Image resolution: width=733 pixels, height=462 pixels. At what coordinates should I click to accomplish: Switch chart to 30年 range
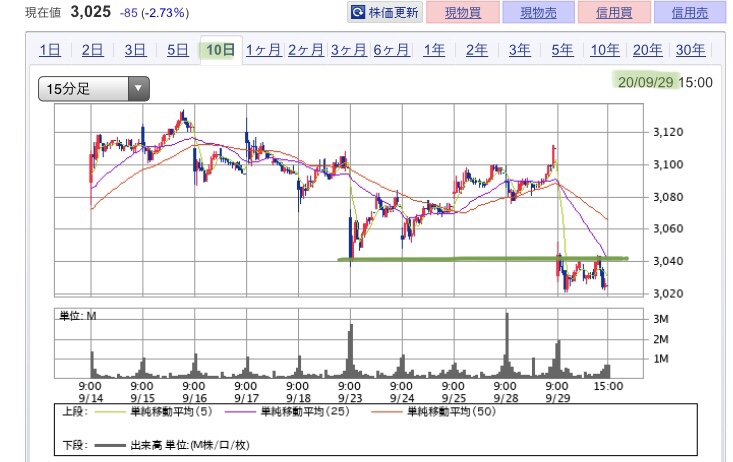point(690,50)
